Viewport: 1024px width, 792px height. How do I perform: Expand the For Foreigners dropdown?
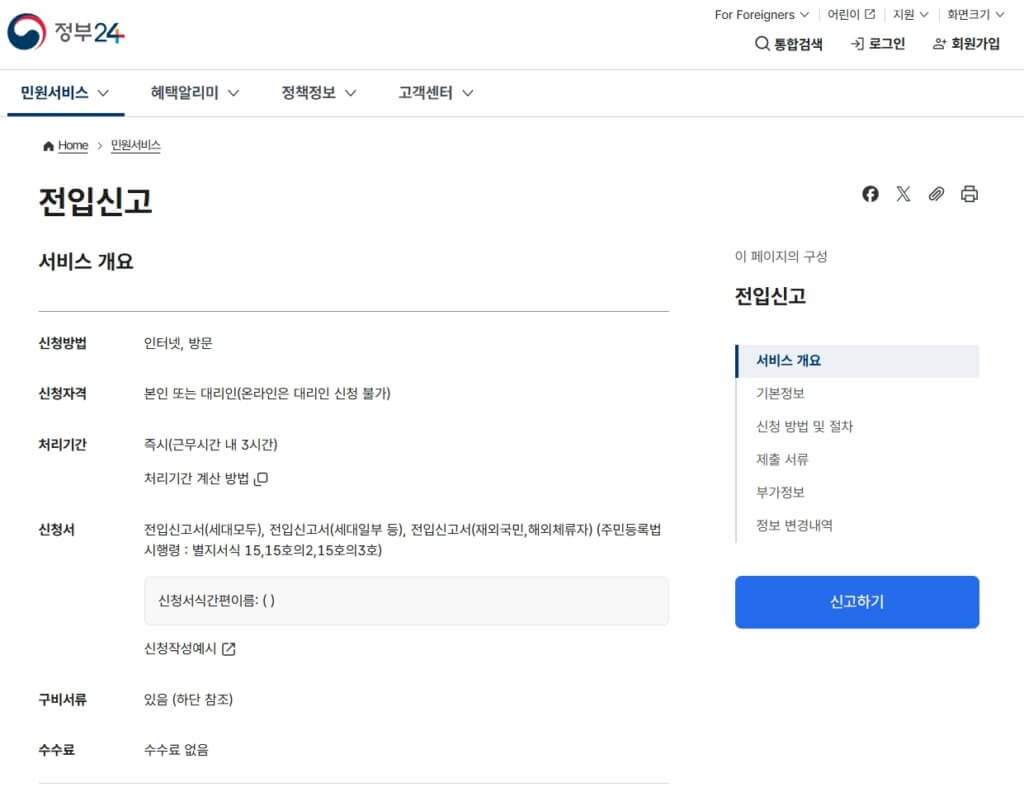tap(758, 14)
